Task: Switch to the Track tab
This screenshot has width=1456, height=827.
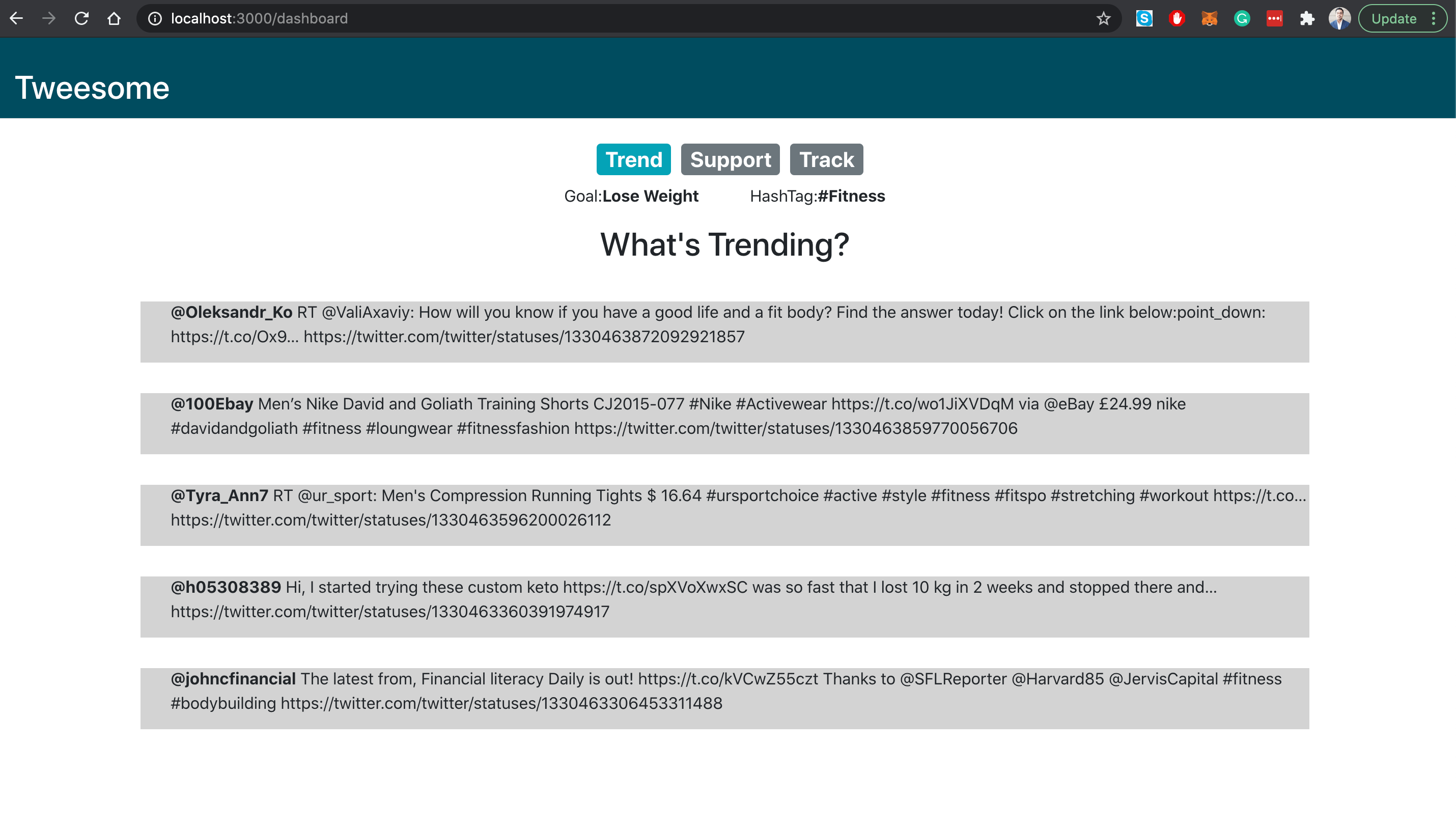Action: point(826,159)
